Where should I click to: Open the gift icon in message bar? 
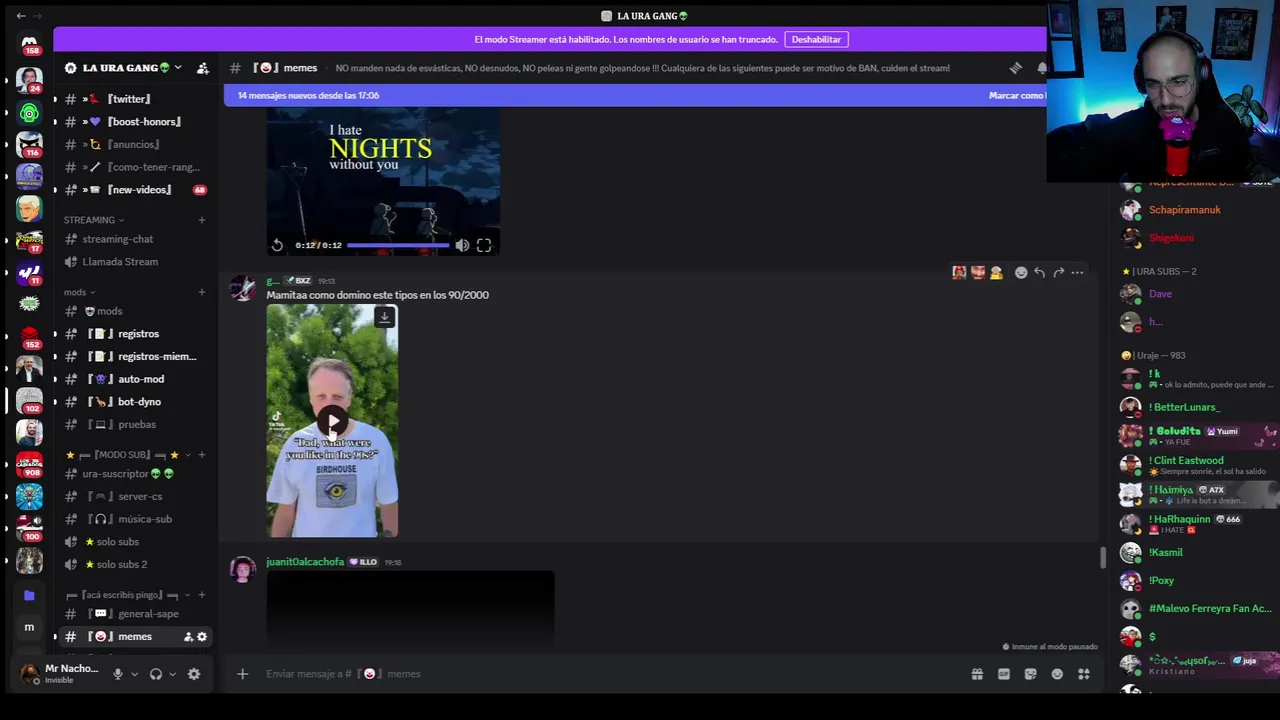click(x=977, y=674)
